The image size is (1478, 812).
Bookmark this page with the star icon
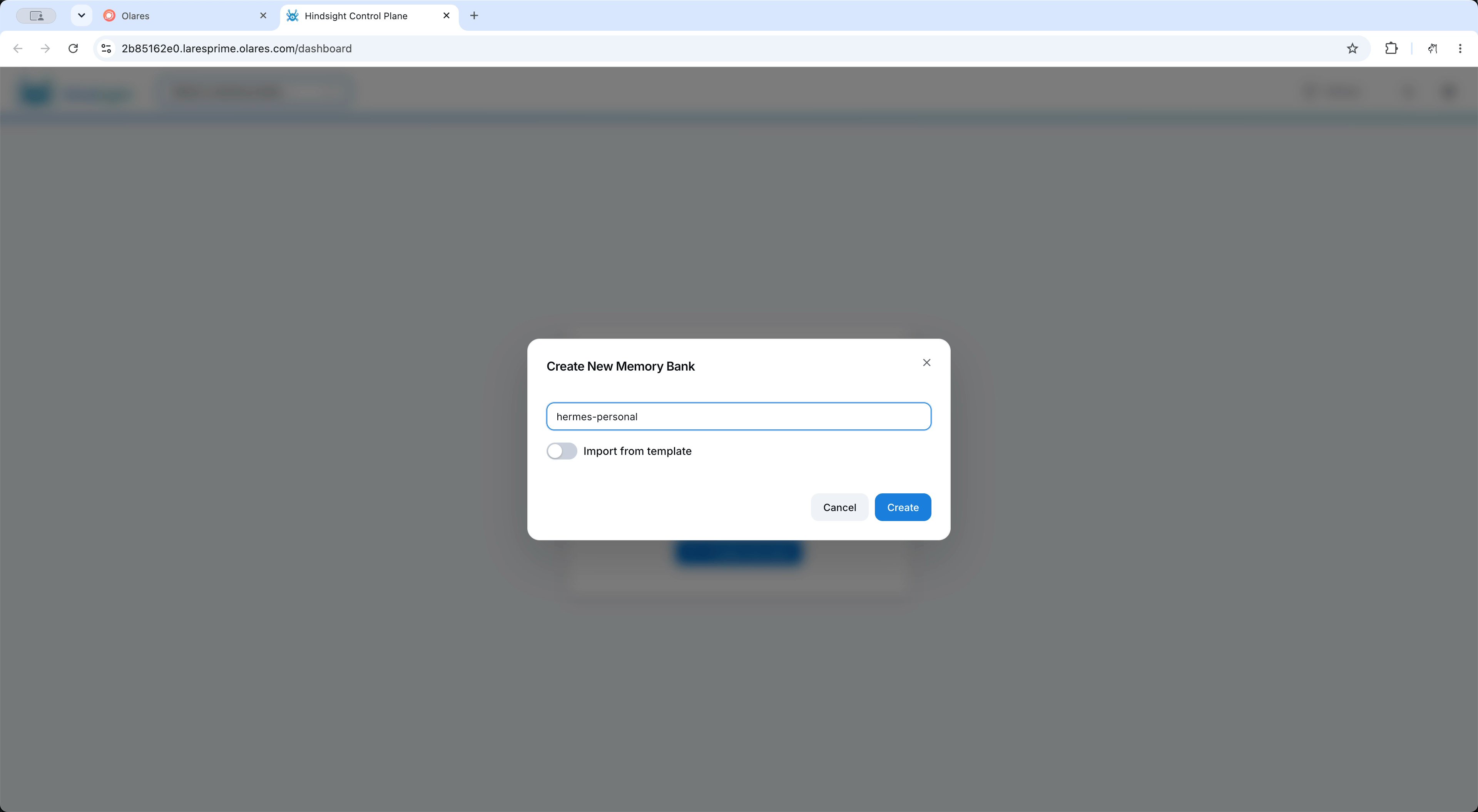1353,49
